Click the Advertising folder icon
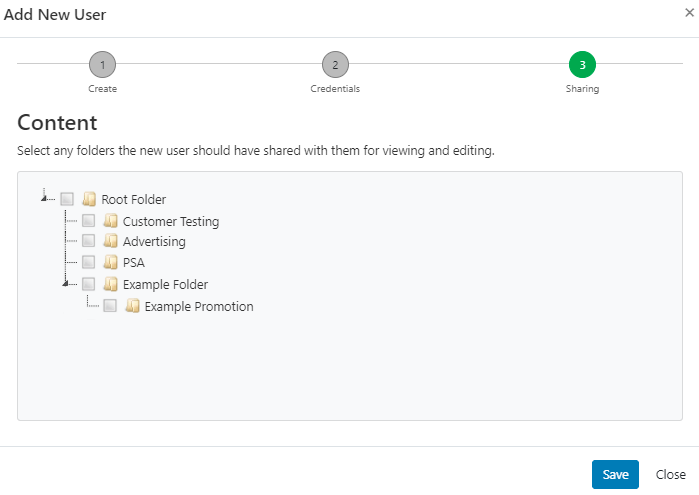Image resolution: width=699 pixels, height=495 pixels. click(110, 241)
